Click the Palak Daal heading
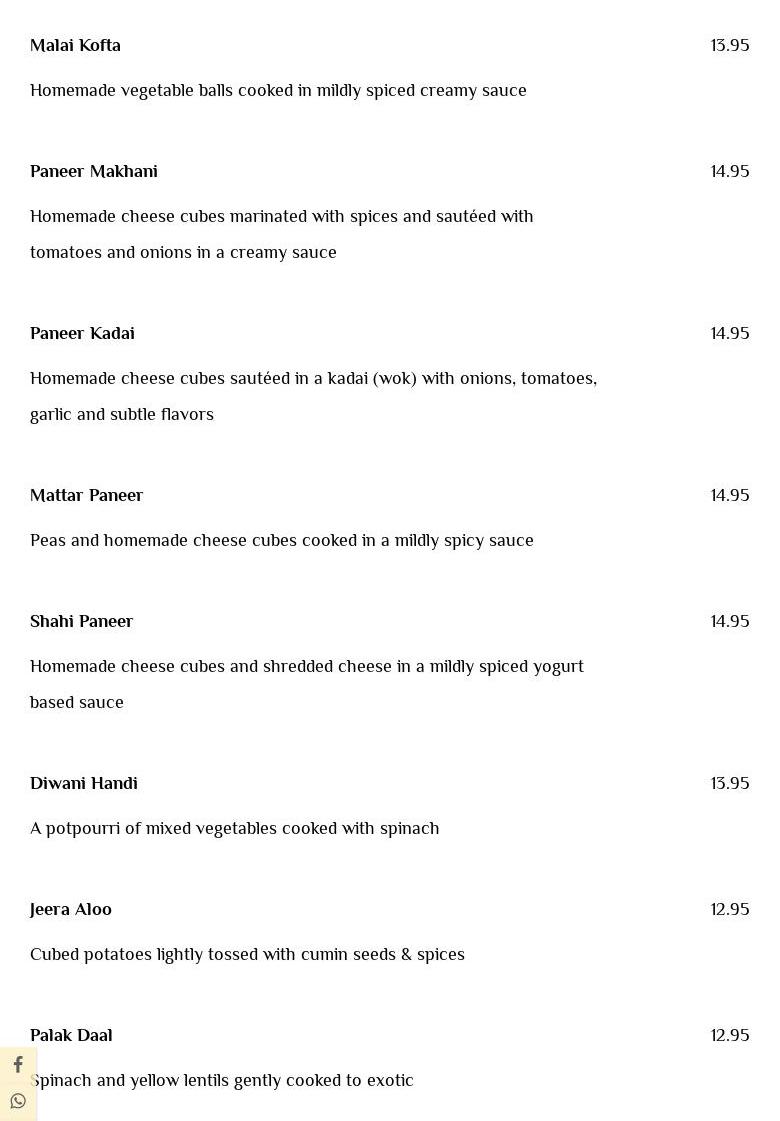This screenshot has width=780, height=1121. [x=71, y=1036]
